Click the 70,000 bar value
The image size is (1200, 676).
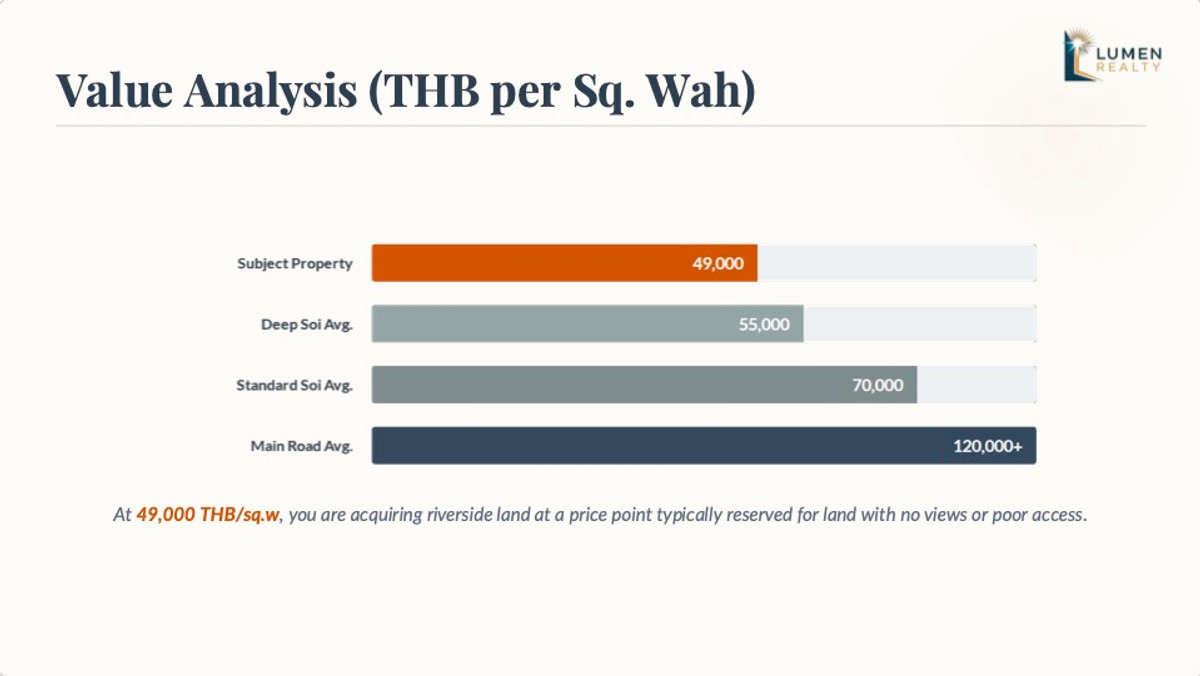tap(877, 385)
